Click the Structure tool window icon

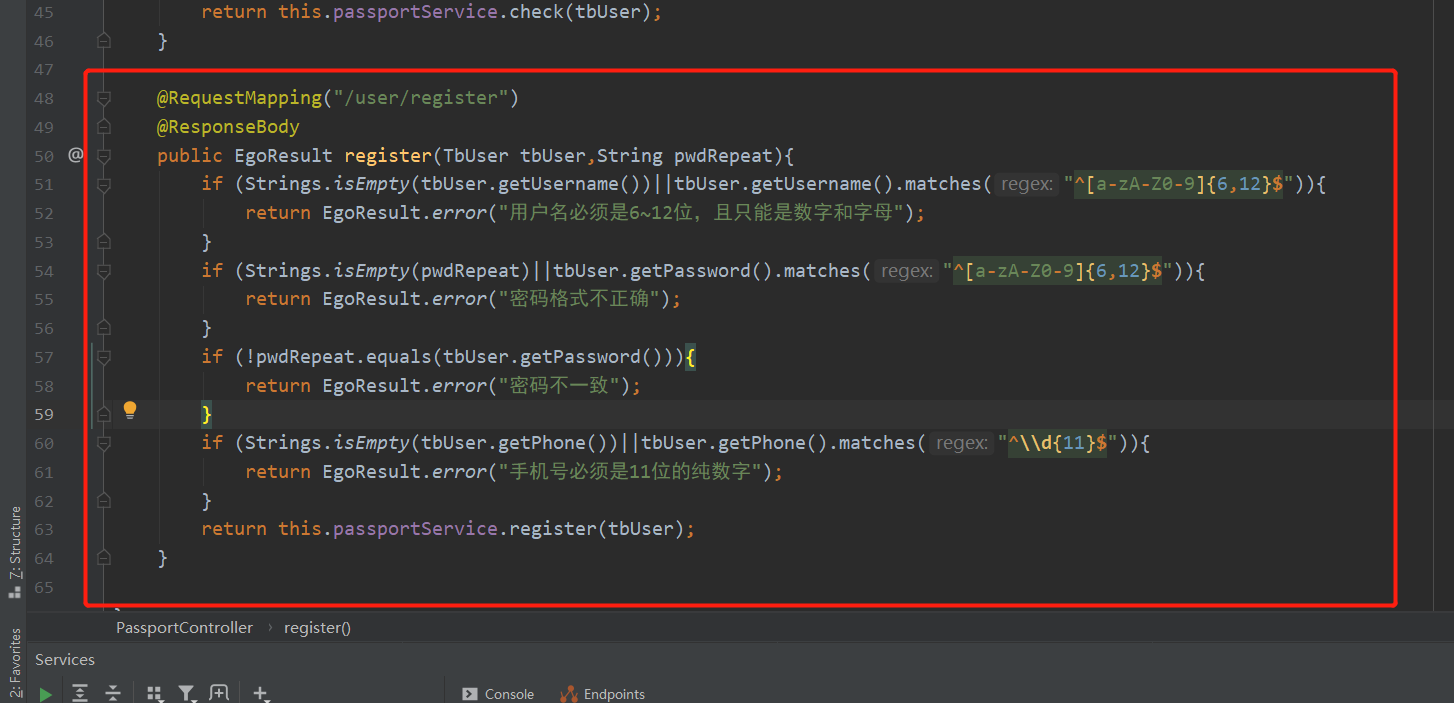[15, 591]
